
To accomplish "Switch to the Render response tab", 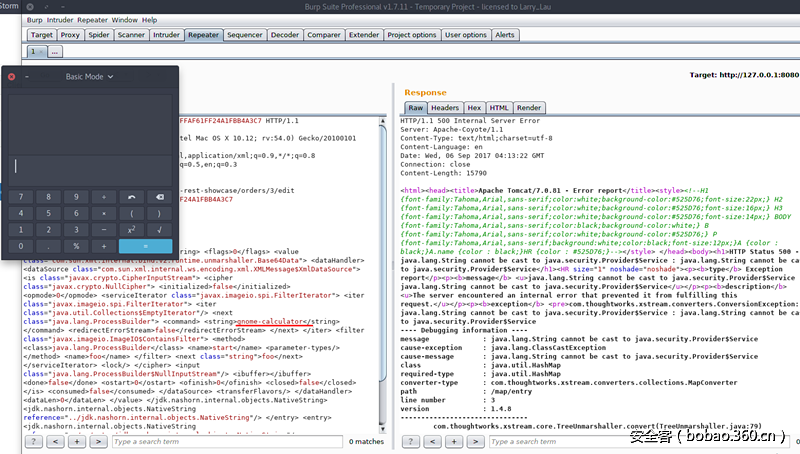I will (529, 108).
